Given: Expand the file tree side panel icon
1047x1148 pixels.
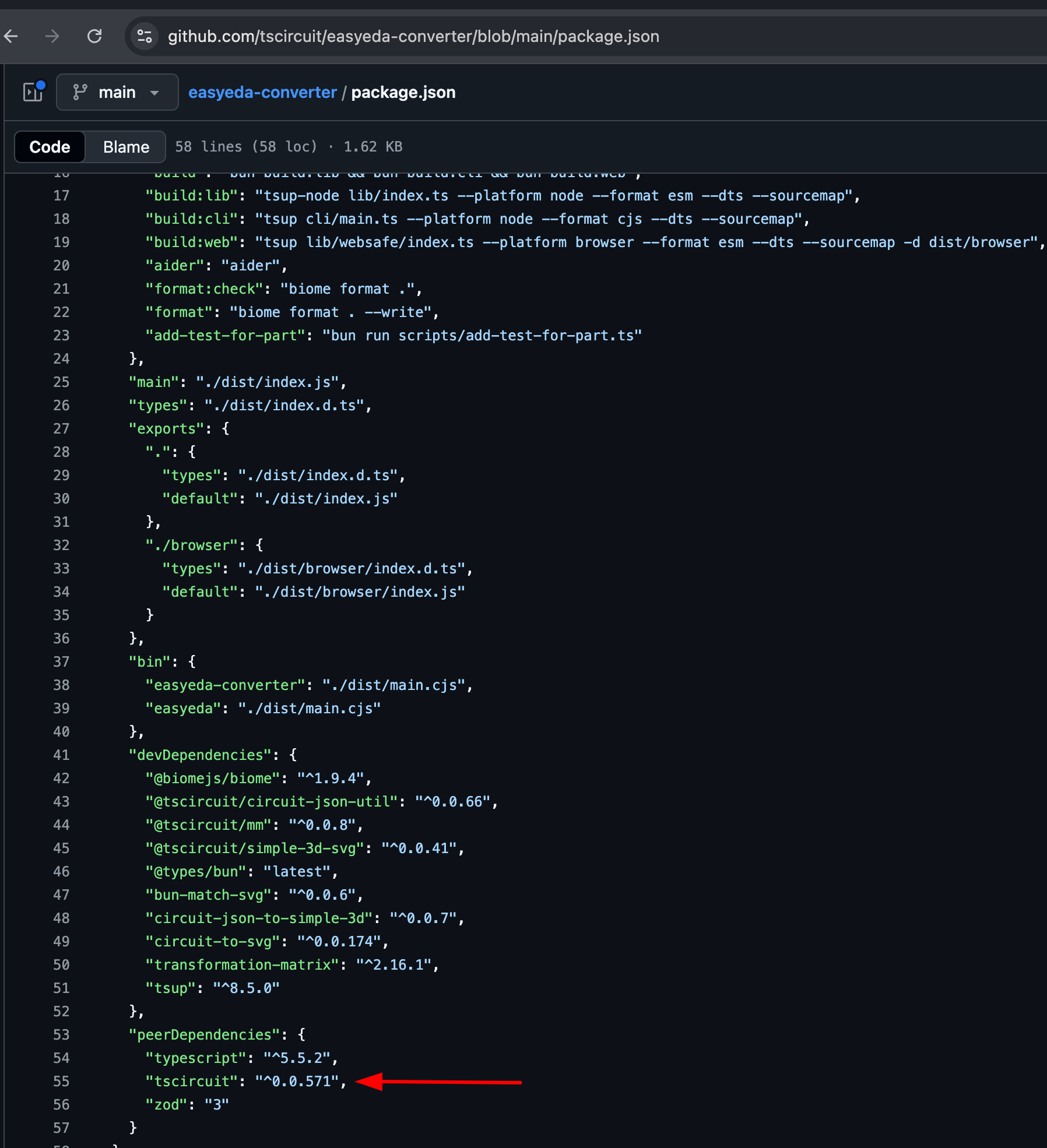Looking at the screenshot, I should [33, 92].
